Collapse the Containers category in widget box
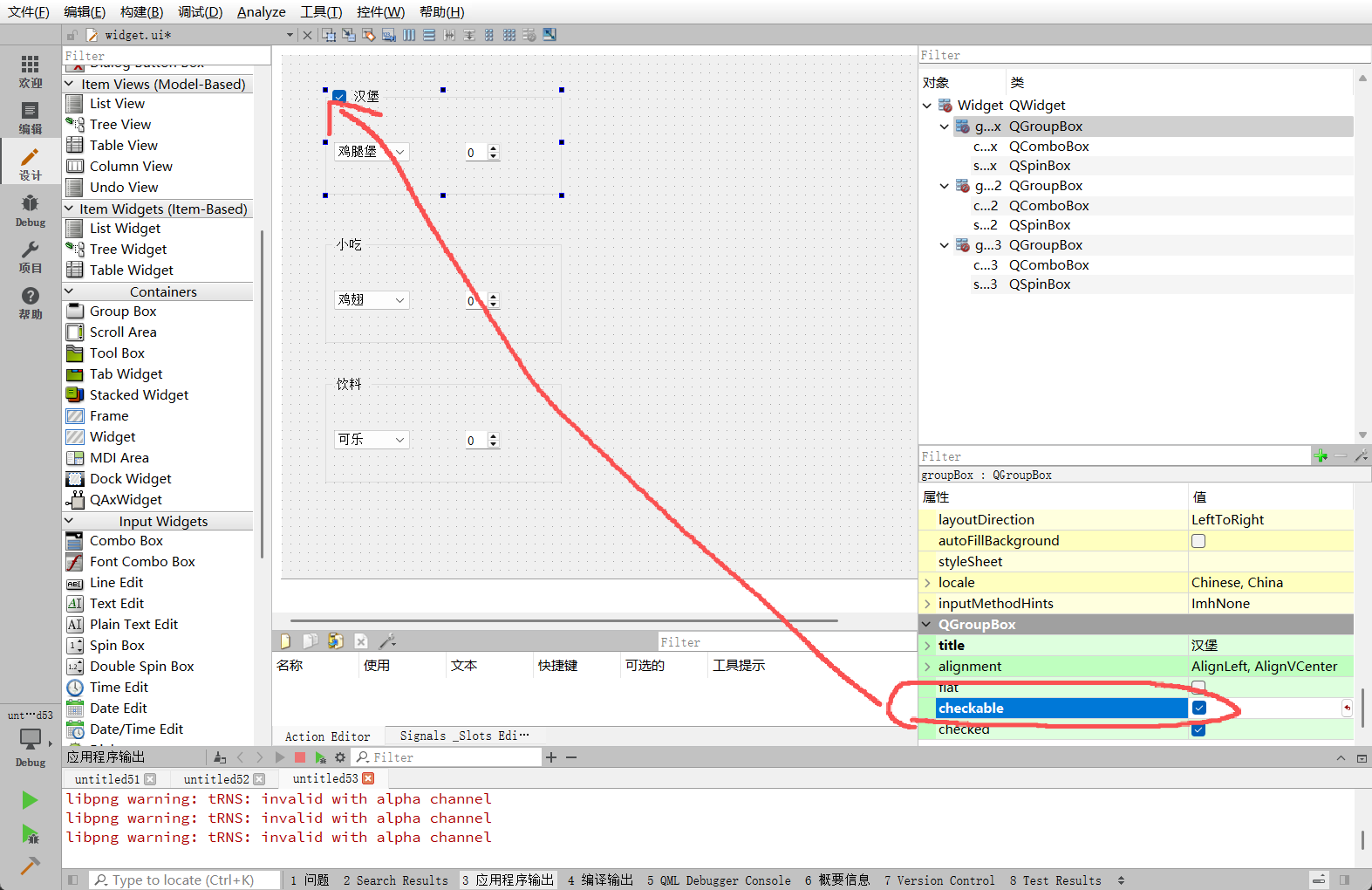Image resolution: width=1372 pixels, height=890 pixels. pos(70,291)
